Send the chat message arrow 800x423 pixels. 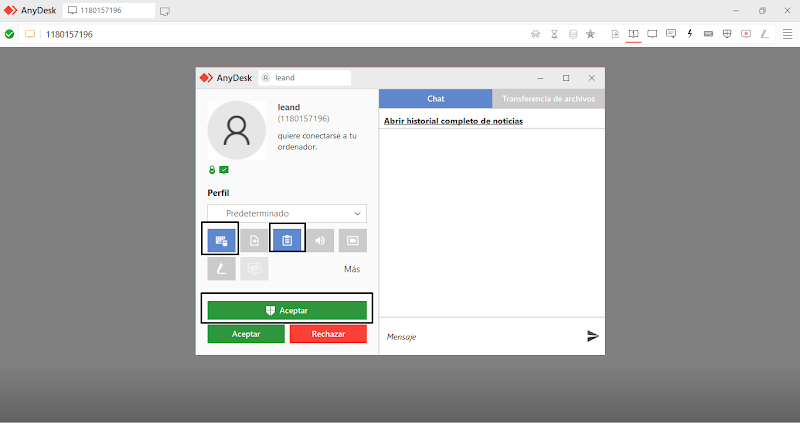coord(592,336)
